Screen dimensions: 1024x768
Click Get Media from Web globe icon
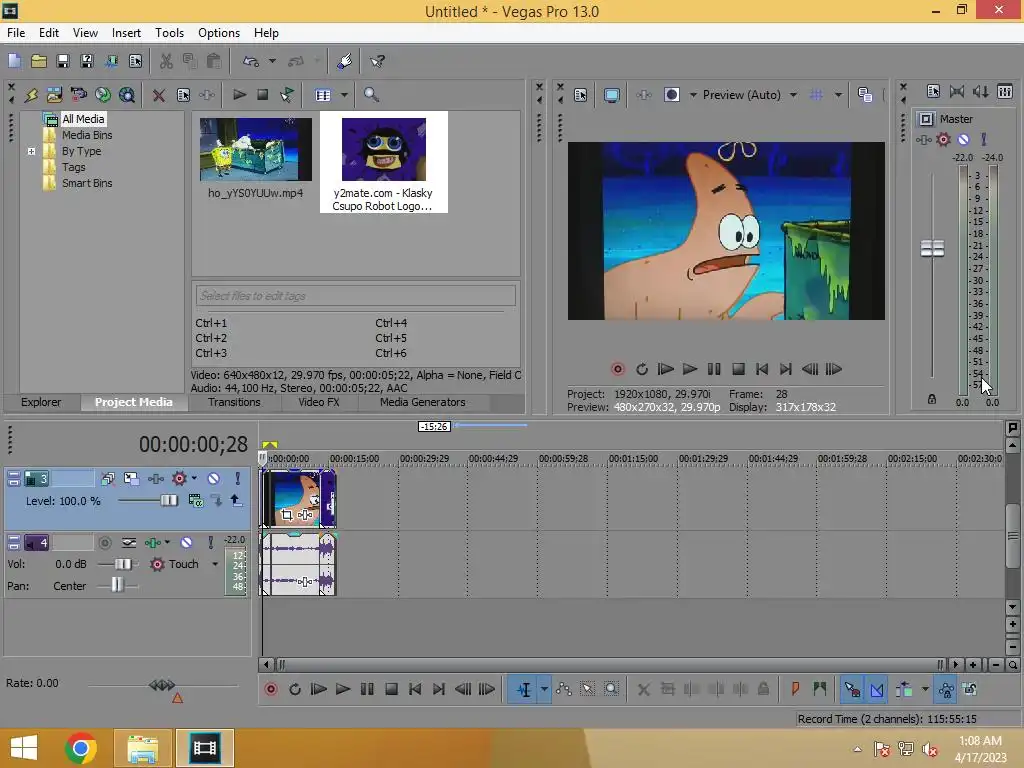(103, 95)
